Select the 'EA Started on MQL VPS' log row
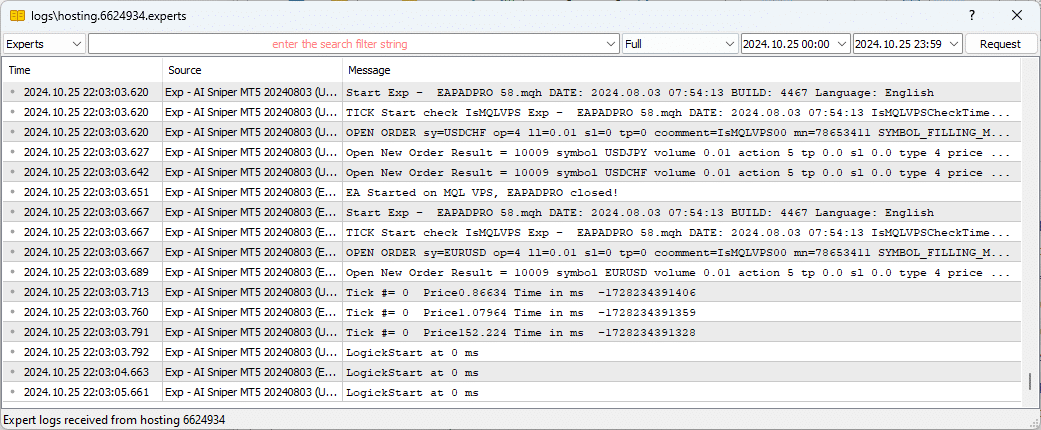The height and width of the screenshot is (430, 1041). pyautogui.click(x=482, y=192)
